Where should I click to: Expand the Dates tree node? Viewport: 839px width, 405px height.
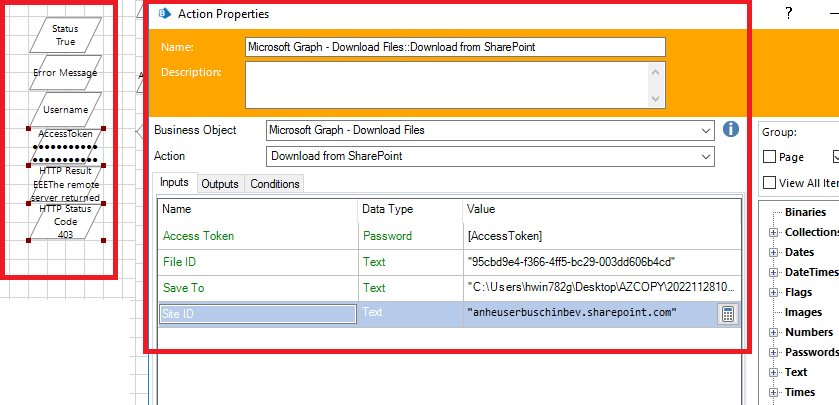point(773,252)
